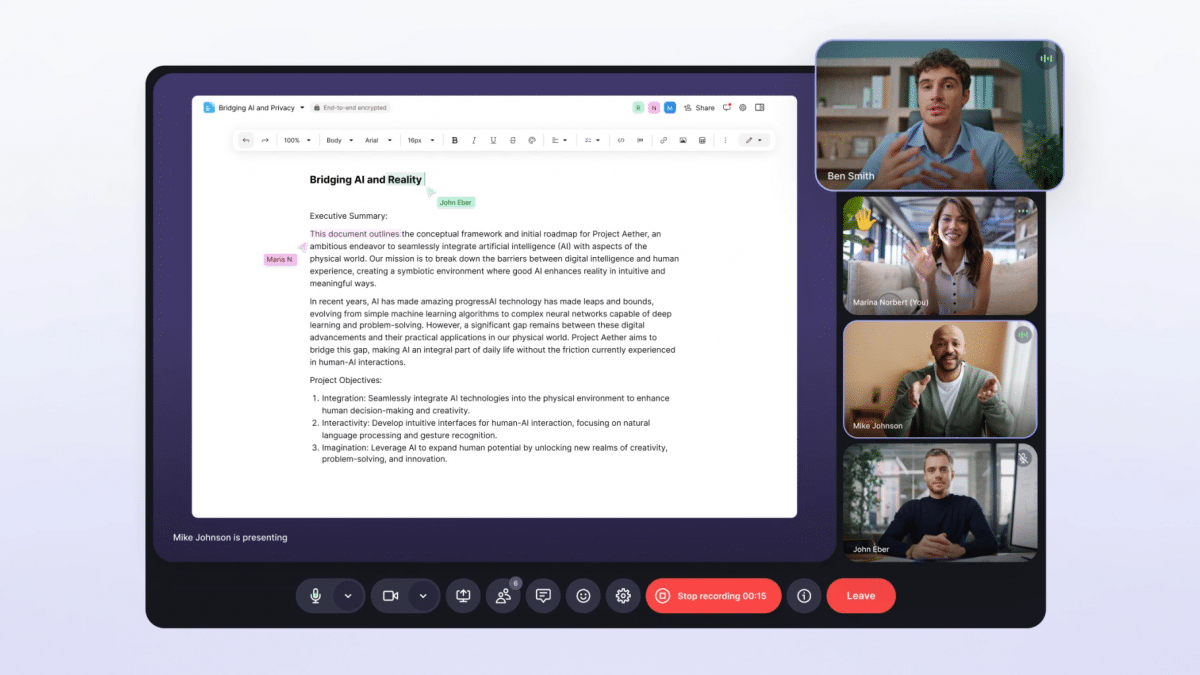
Task: Open the list style dropdown
Action: (593, 140)
